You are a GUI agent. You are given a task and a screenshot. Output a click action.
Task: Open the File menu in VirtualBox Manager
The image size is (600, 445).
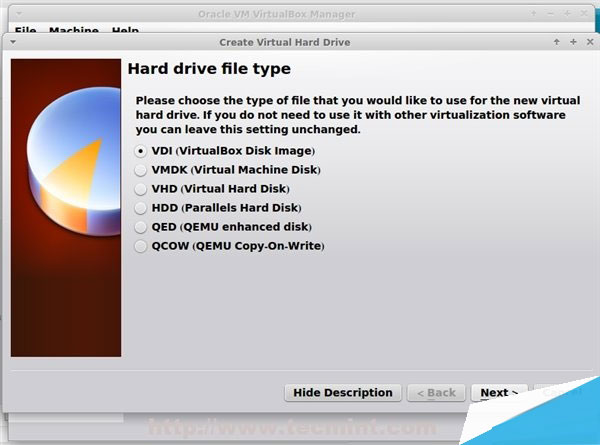tap(26, 30)
